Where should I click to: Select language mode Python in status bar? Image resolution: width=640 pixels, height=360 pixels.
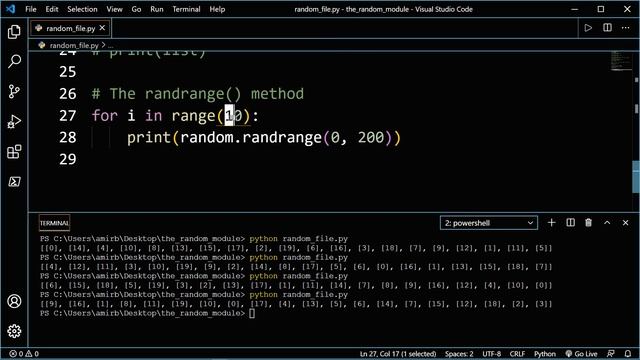tap(545, 354)
